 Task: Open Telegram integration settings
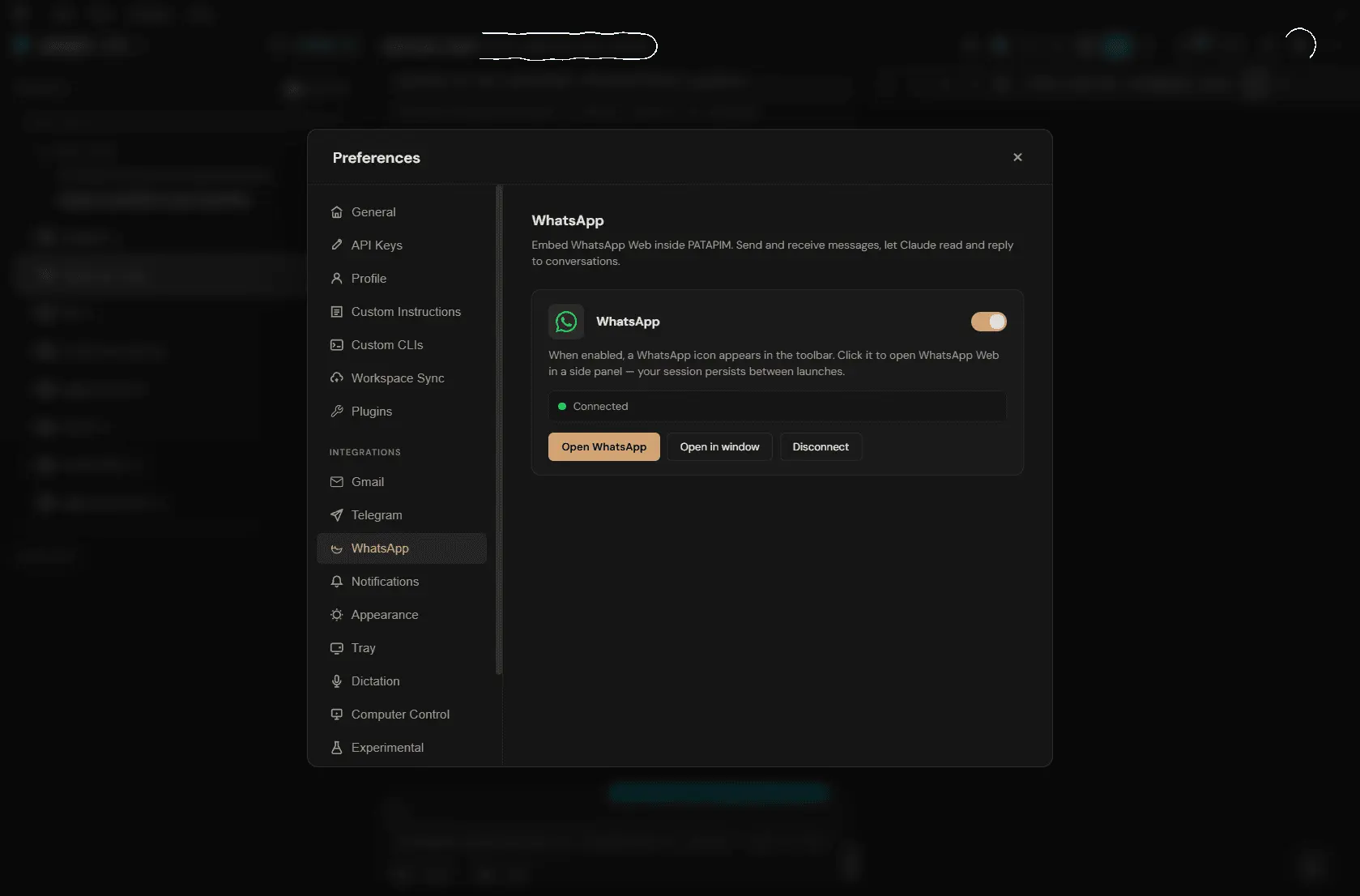pos(402,515)
